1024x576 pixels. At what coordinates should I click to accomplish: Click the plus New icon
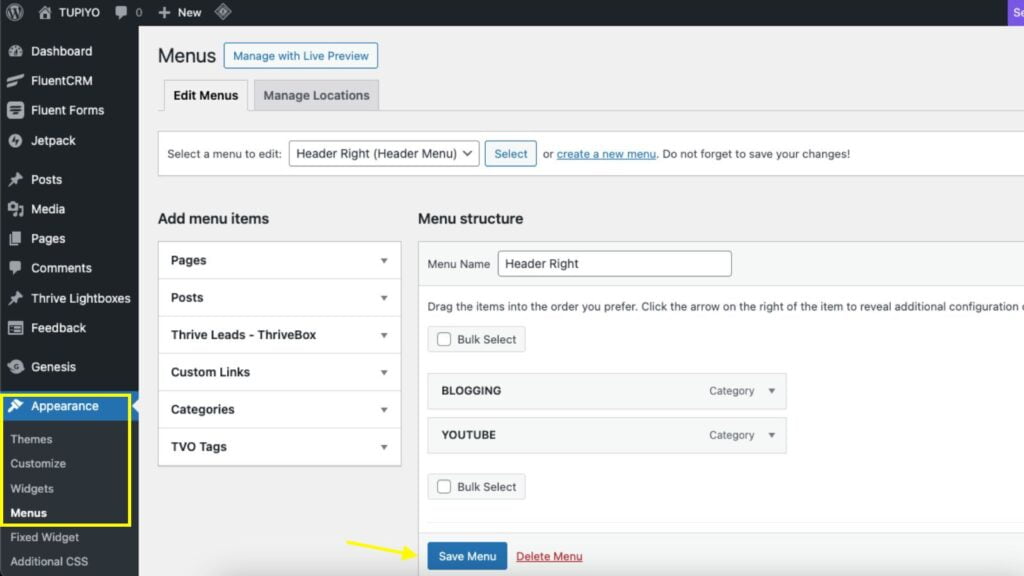[x=164, y=12]
